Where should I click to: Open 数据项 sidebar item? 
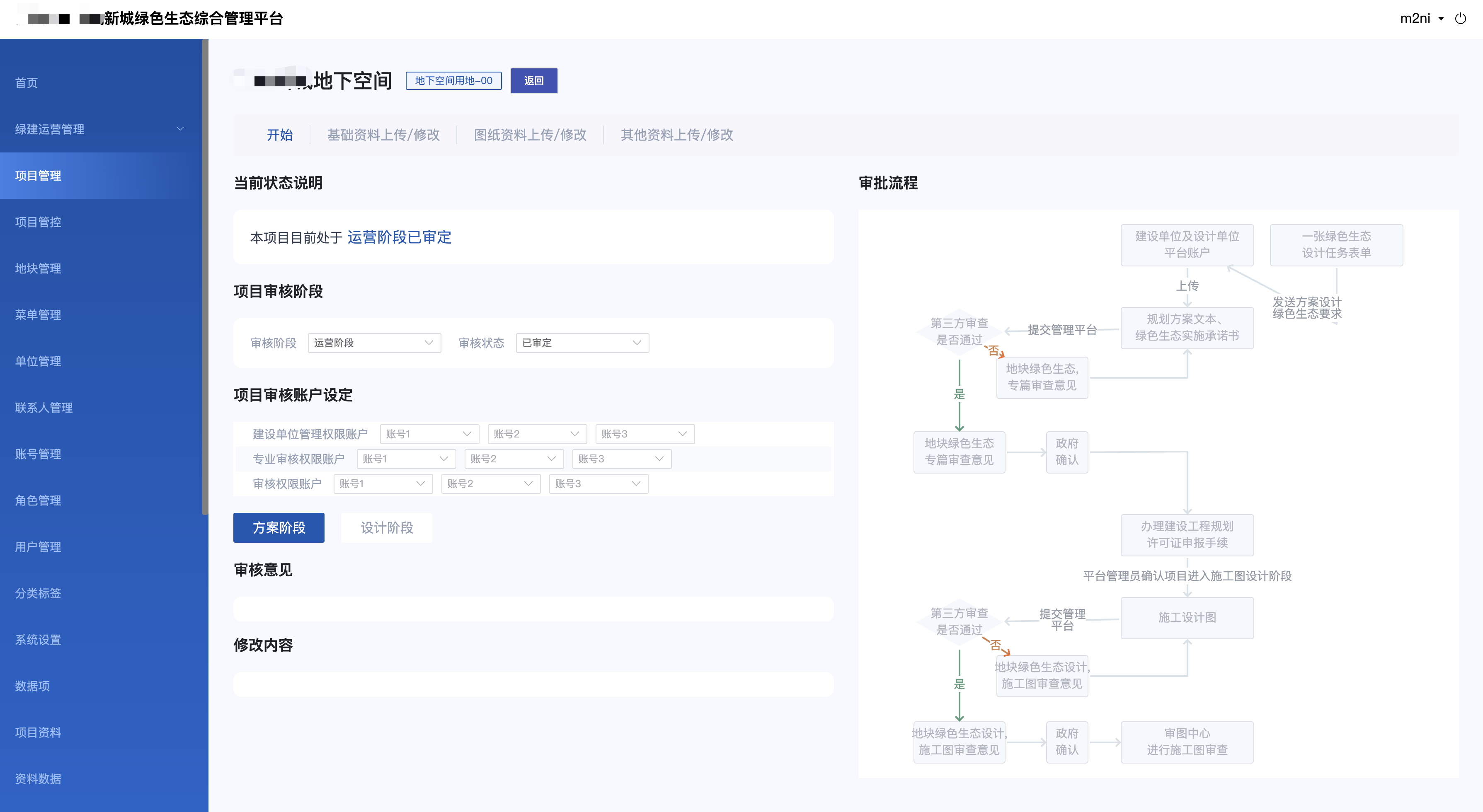click(x=101, y=686)
